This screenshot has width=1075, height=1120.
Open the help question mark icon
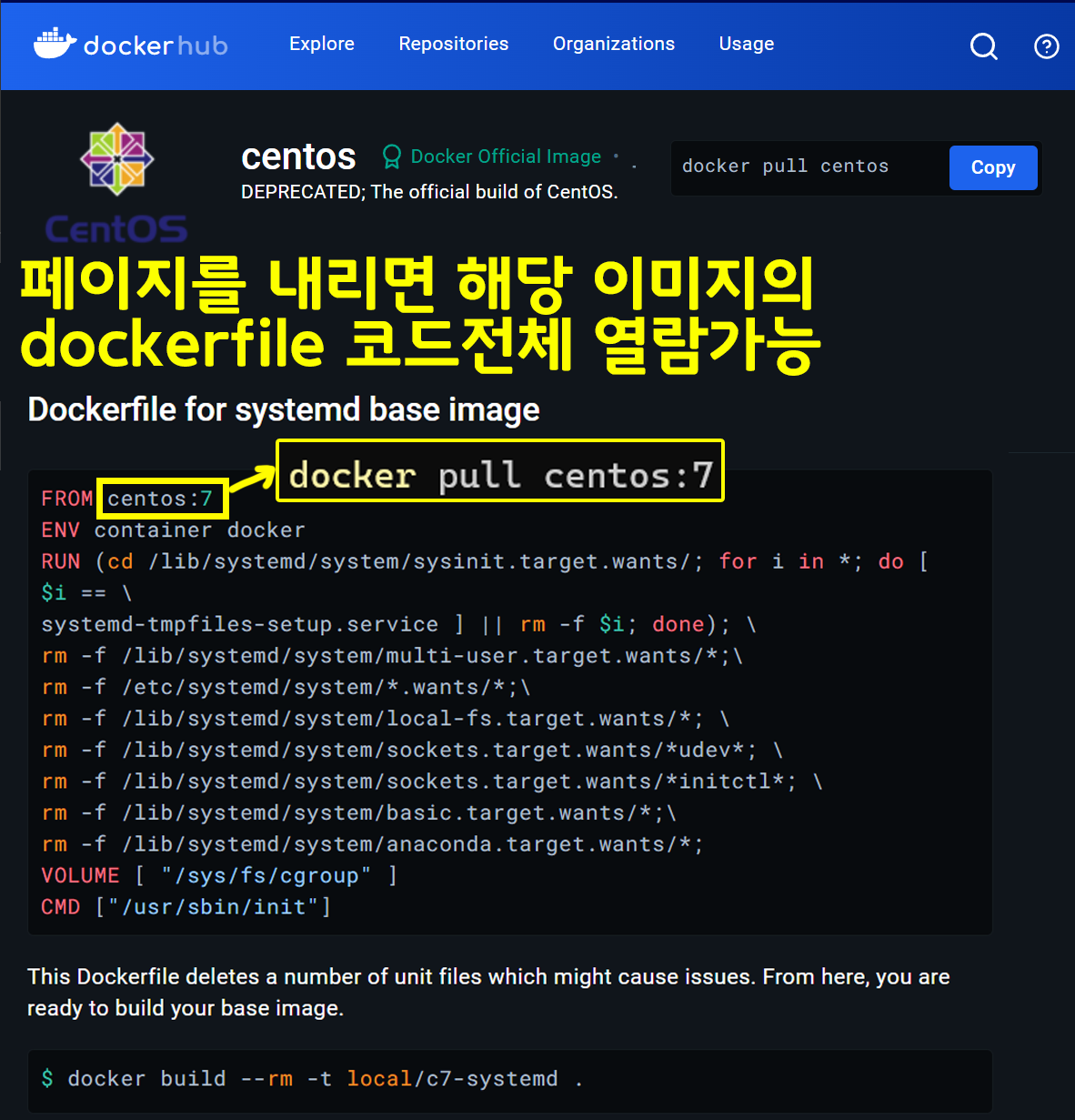pos(1047,45)
